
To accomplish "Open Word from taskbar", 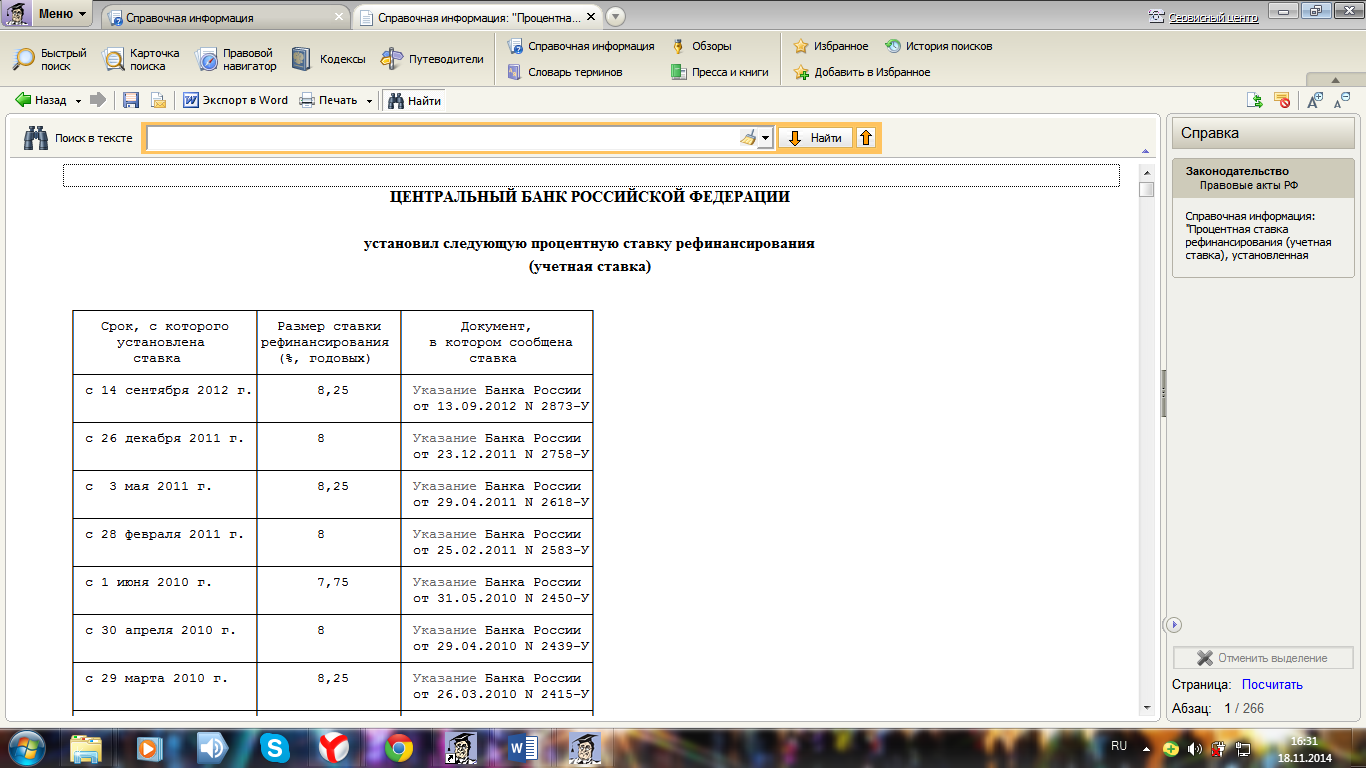I will tap(523, 748).
